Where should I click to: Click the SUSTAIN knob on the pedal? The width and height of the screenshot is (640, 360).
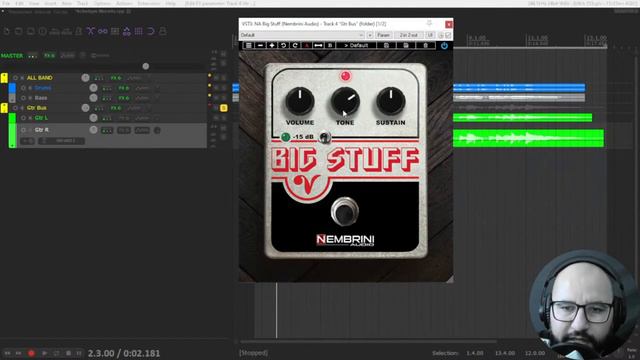click(391, 101)
